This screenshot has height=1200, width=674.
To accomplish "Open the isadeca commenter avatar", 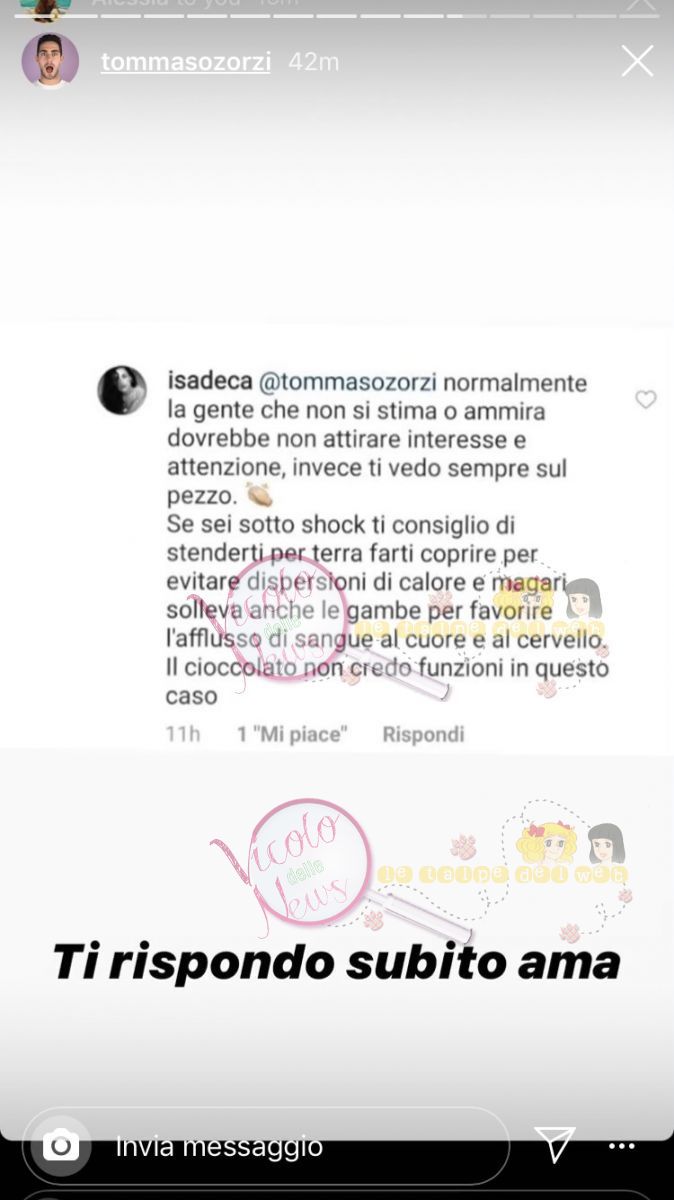I will (x=122, y=390).
